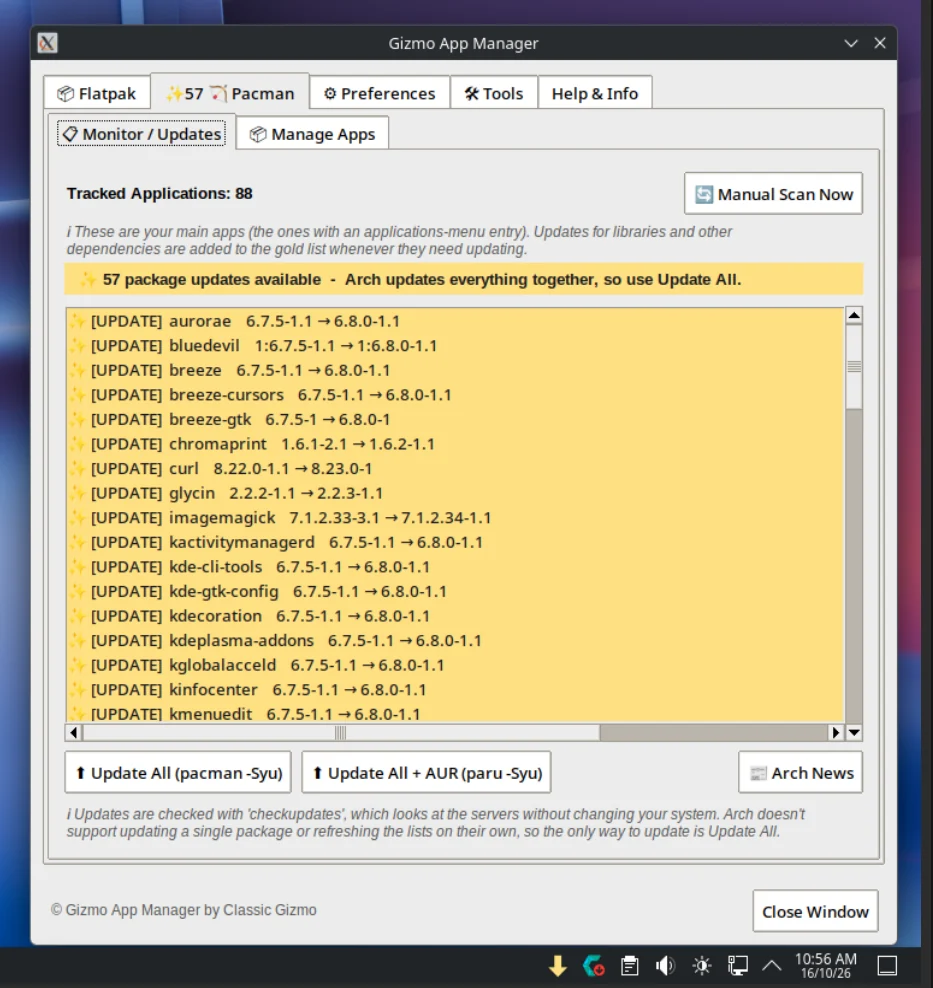This screenshot has height=988, width=933.
Task: Select the kinfocenter update row
Action: click(455, 689)
